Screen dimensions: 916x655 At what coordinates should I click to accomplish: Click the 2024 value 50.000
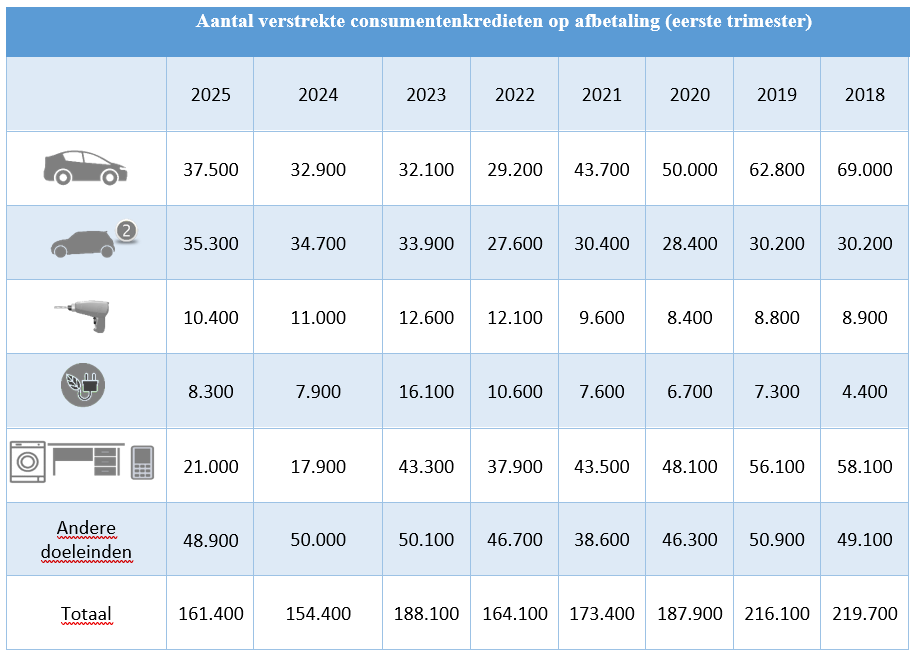(318, 540)
